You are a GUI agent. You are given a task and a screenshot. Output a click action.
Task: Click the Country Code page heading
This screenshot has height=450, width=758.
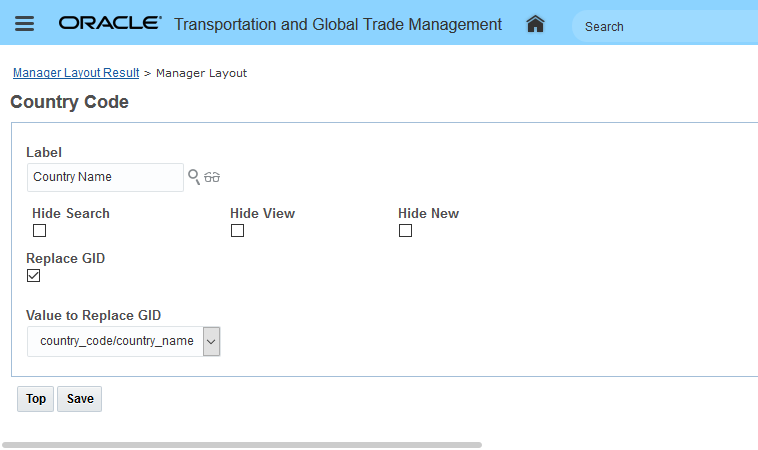pos(69,102)
